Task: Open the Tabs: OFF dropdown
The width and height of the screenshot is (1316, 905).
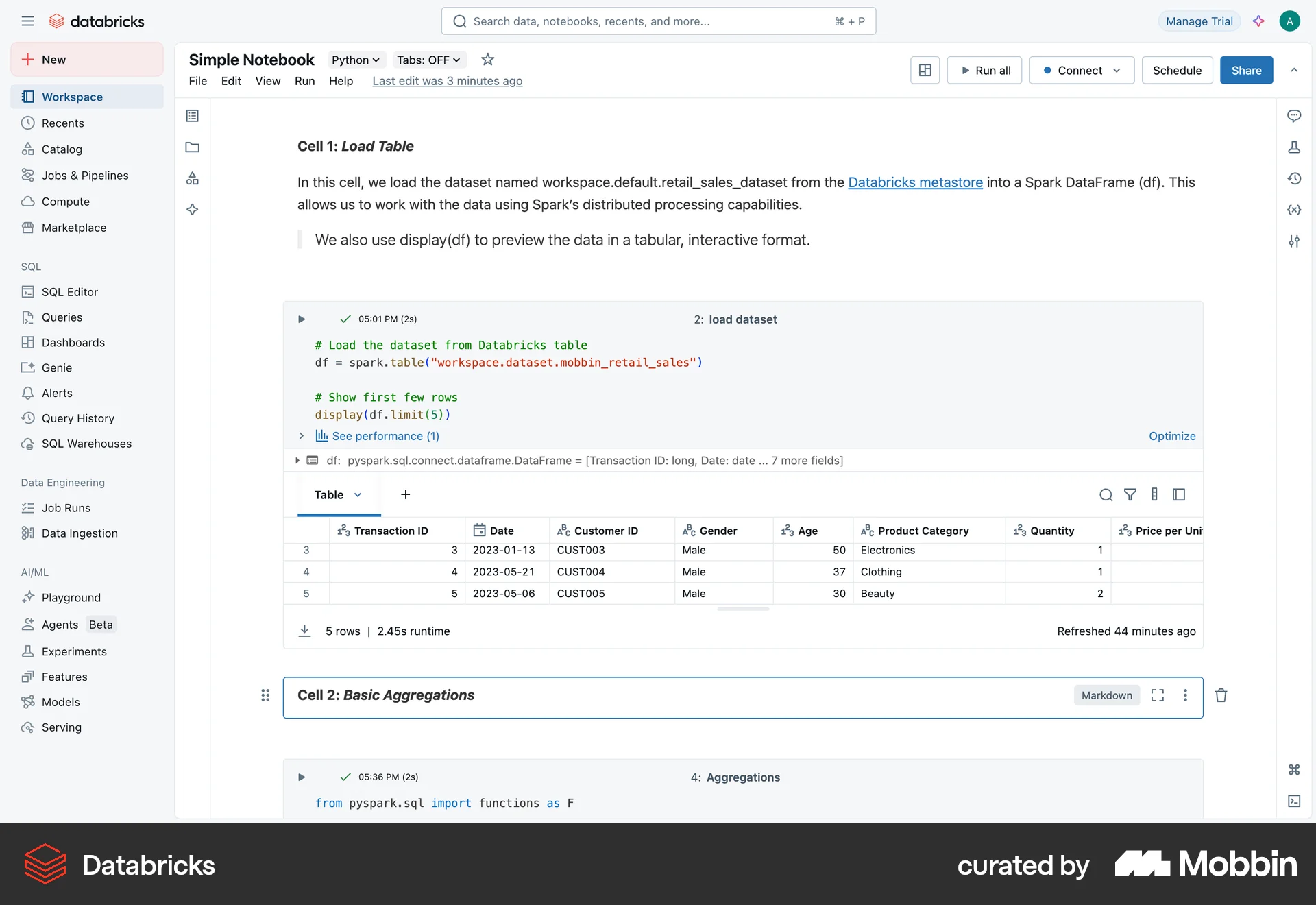Action: [428, 60]
